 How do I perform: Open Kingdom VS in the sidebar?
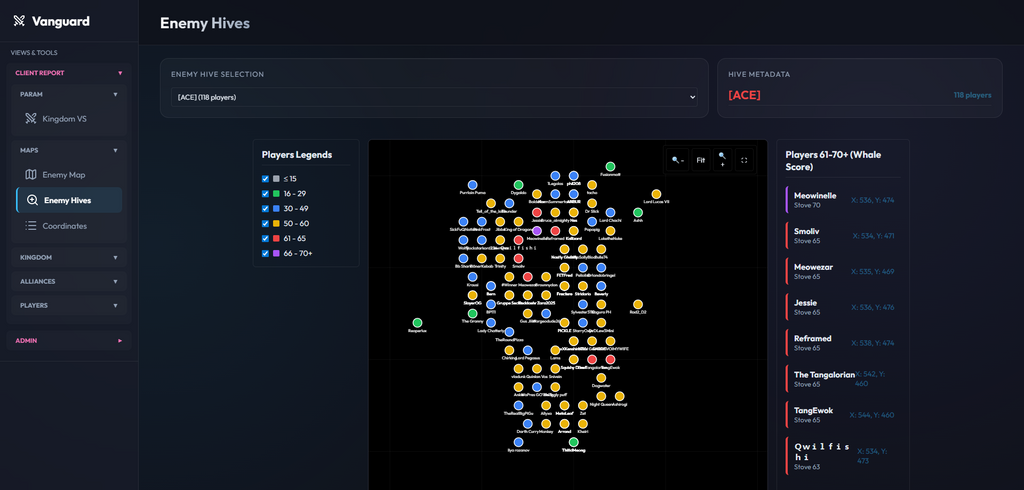pos(69,119)
